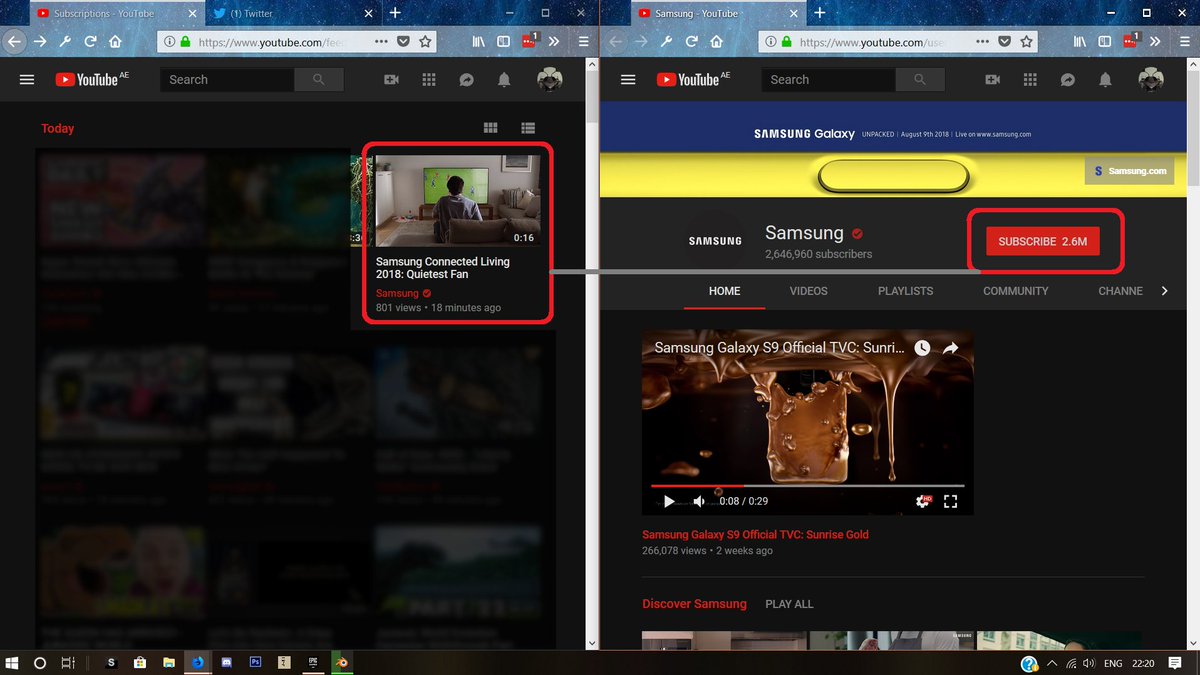Screen dimensions: 1200x675
Task: Save to Pocket in Samsung window
Action: (1004, 42)
